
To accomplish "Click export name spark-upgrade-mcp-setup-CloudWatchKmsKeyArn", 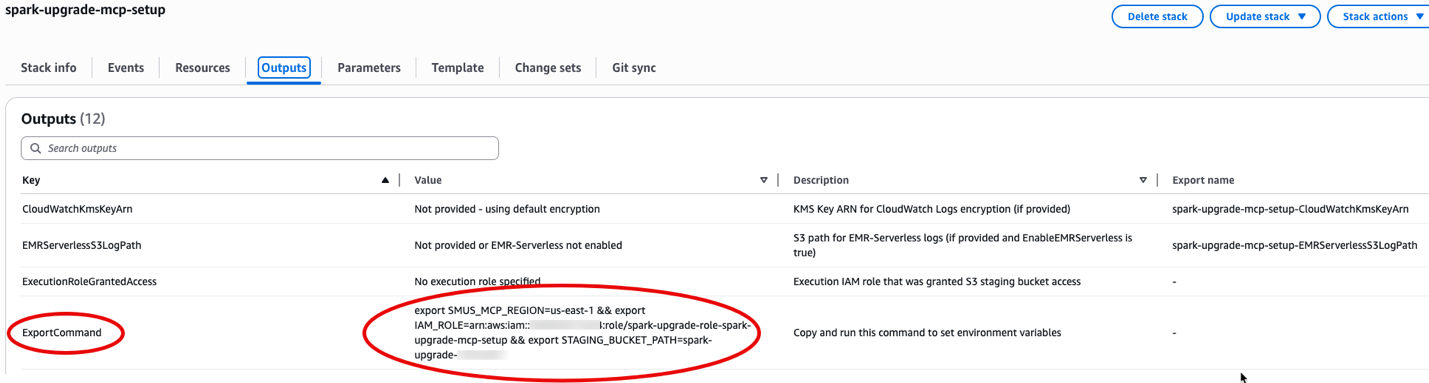I will (x=1290, y=209).
